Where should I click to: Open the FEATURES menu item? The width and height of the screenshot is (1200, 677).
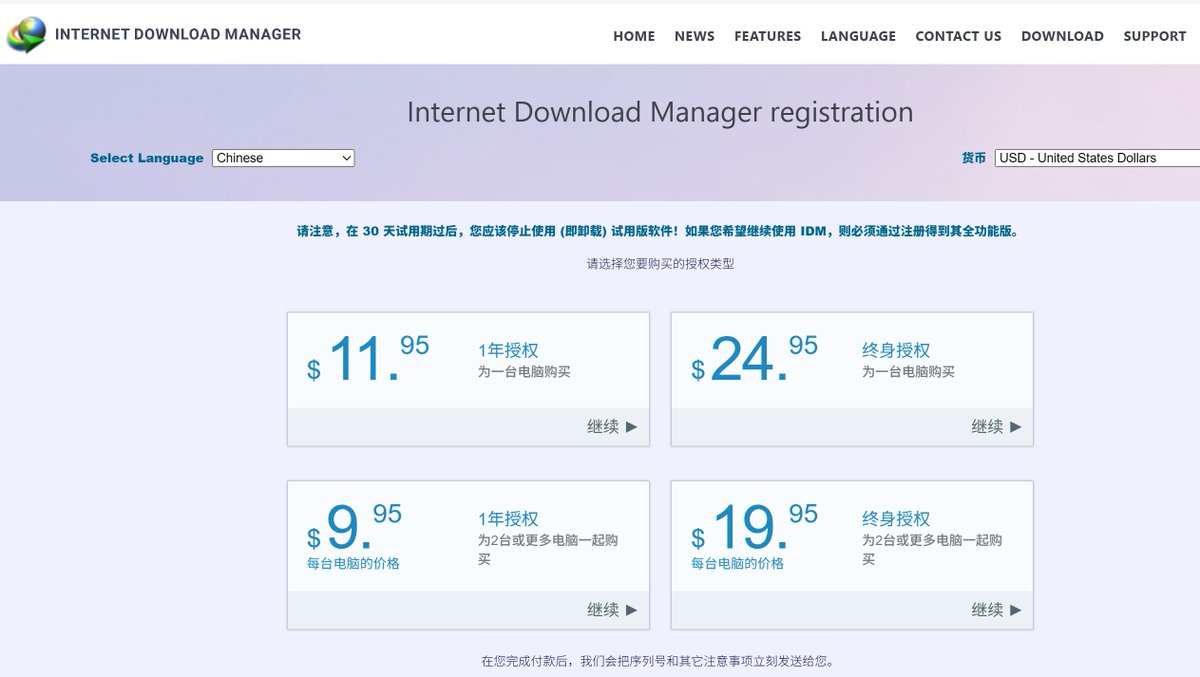point(767,36)
